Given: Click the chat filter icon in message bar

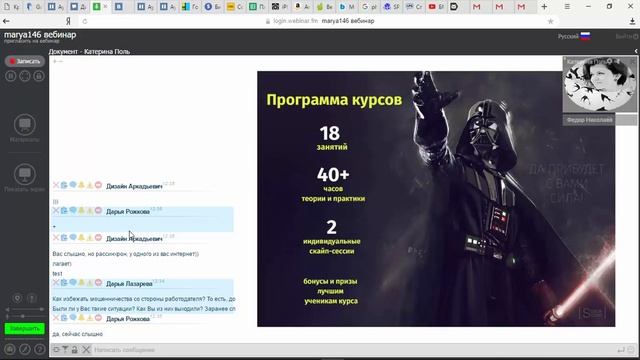Looking at the screenshot, I should coord(65,350).
